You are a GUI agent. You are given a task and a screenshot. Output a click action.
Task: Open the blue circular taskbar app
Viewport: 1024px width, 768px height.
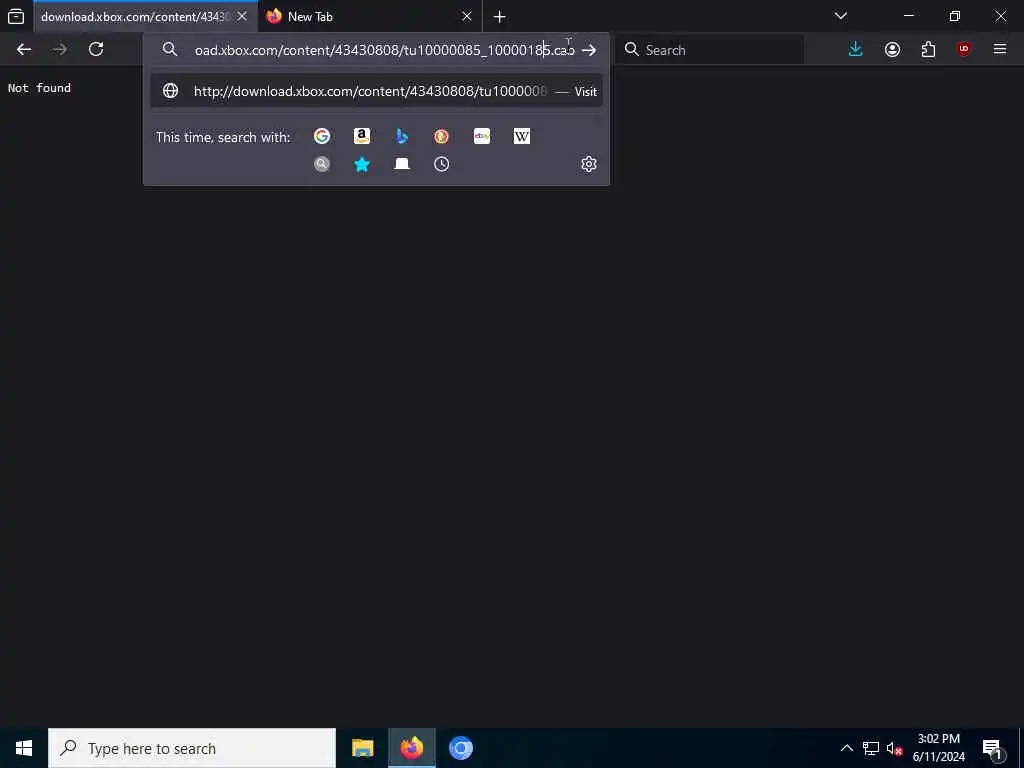coord(460,748)
